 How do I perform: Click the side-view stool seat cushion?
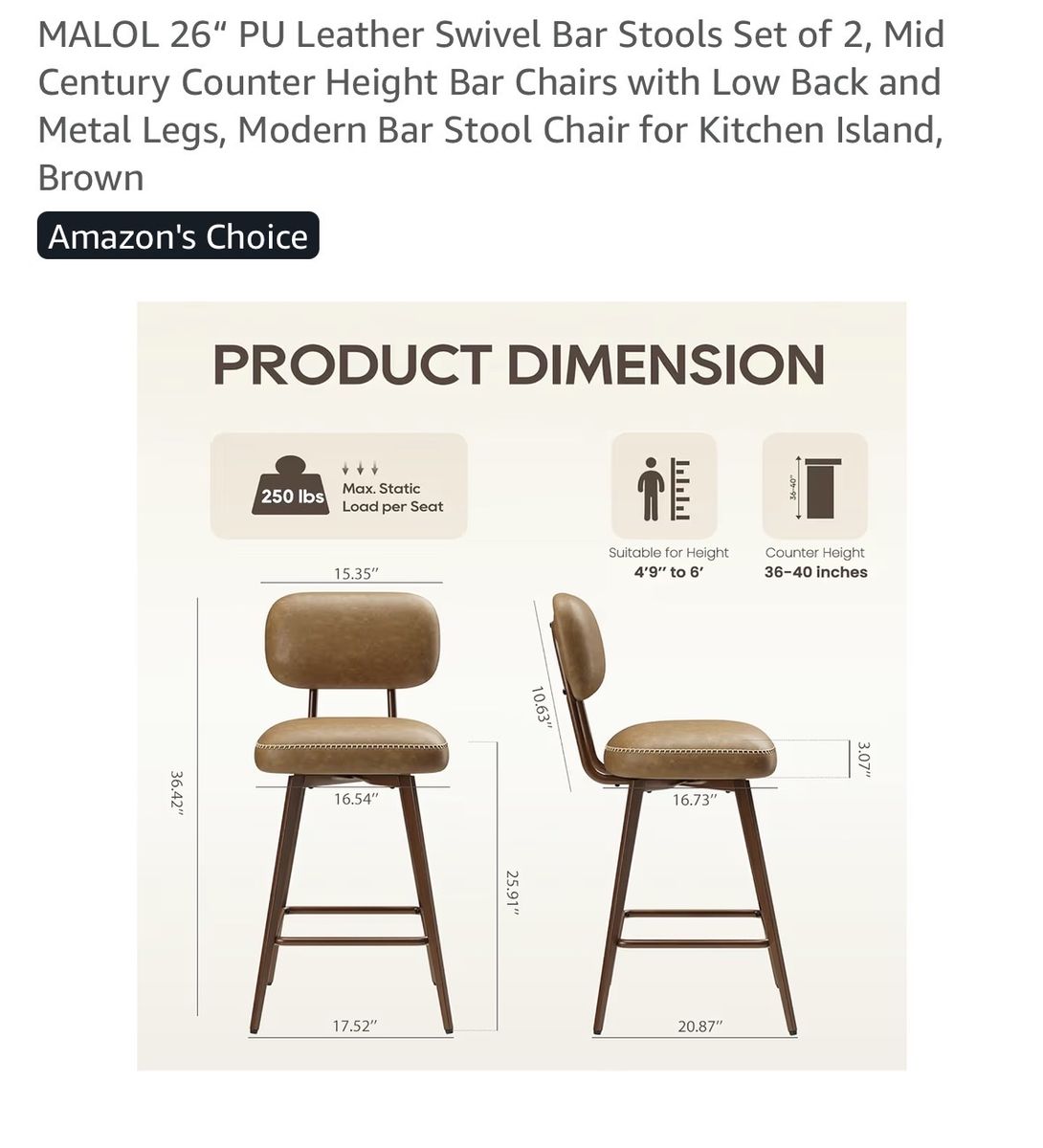tap(690, 746)
